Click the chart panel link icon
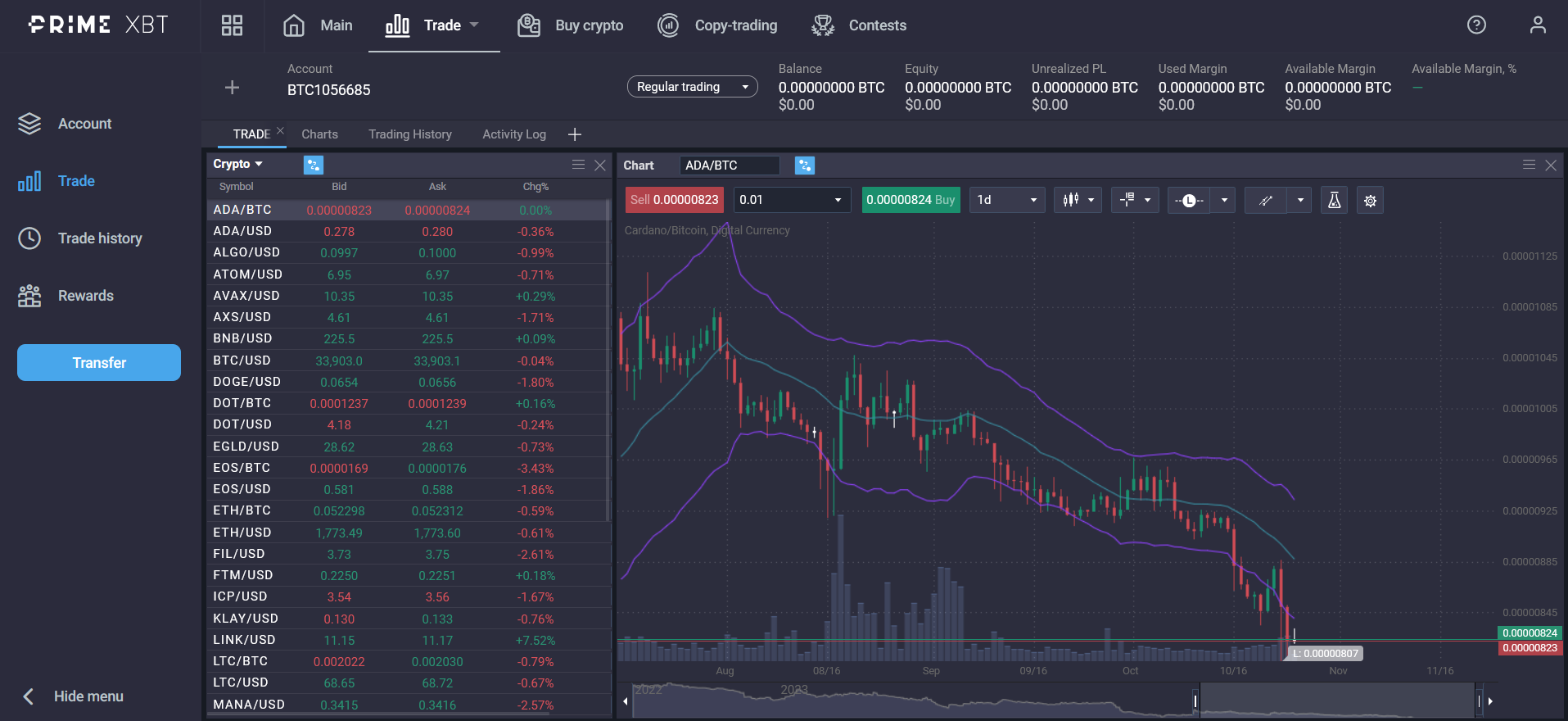Viewport: 1568px width, 721px height. 805,166
